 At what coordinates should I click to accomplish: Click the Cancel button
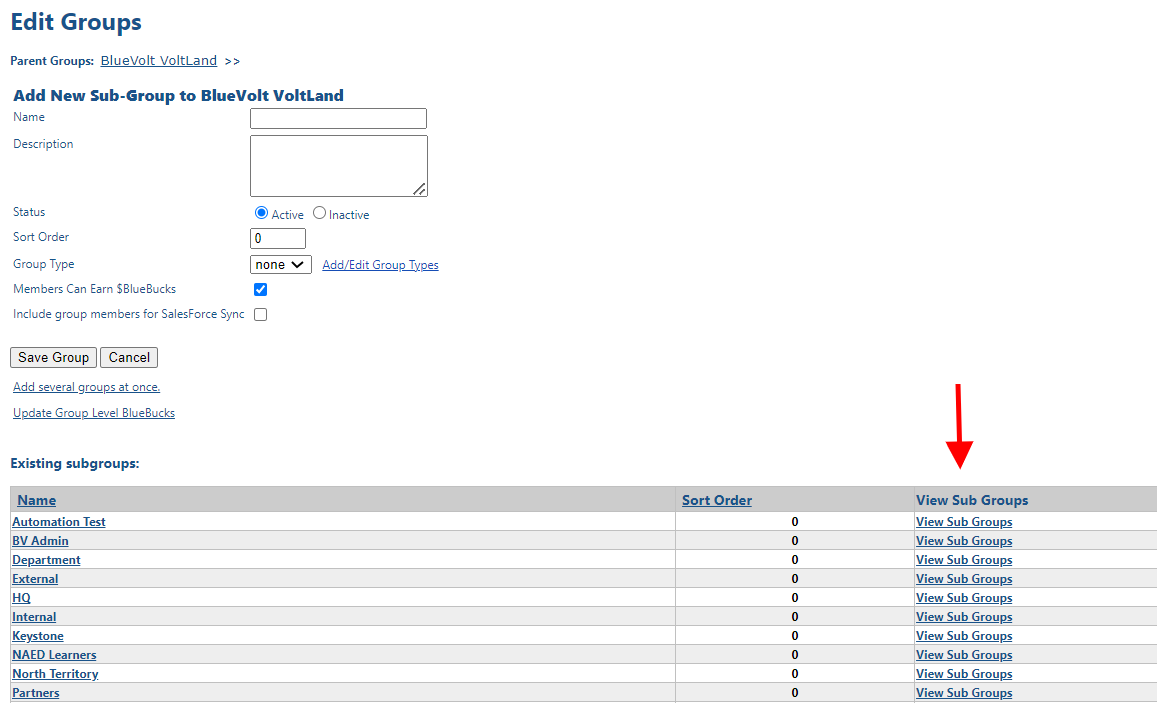[128, 357]
